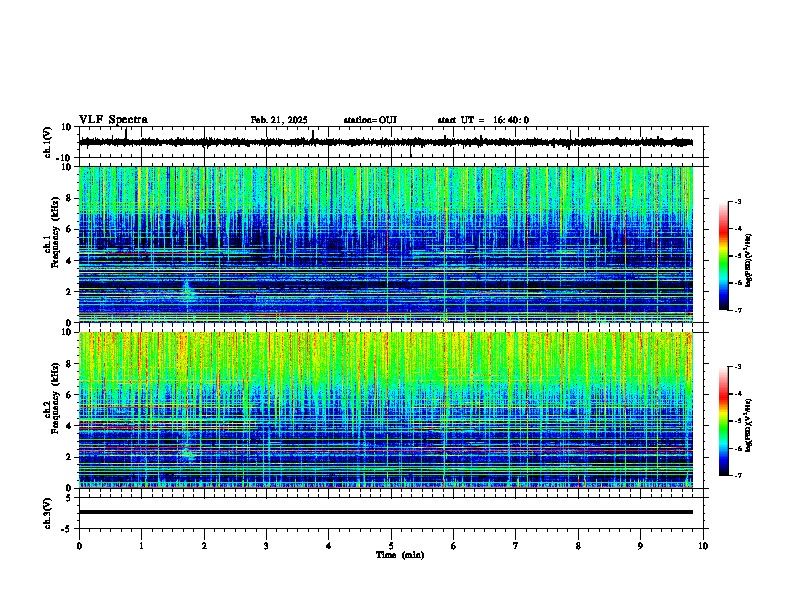Click the ch.1 spectrogram color bar
The height and width of the screenshot is (612, 792).
[x=723, y=256]
